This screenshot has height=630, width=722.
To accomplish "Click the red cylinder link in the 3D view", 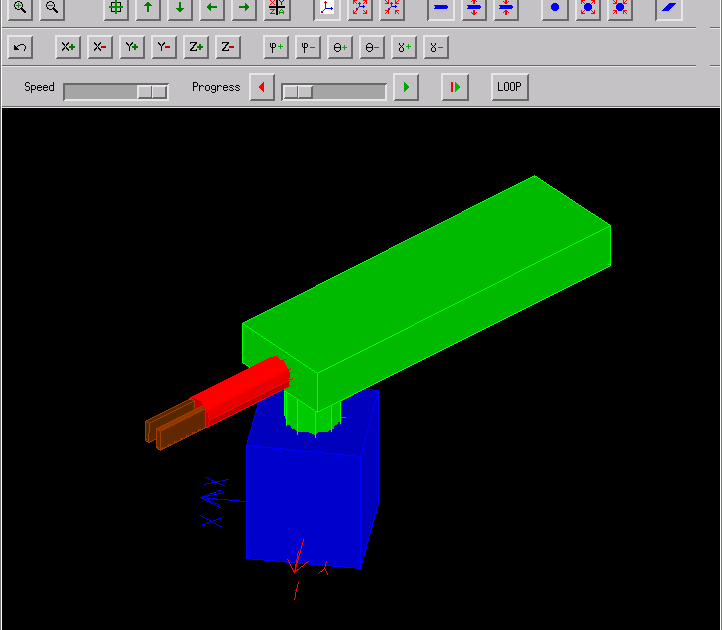I will coord(244,389).
